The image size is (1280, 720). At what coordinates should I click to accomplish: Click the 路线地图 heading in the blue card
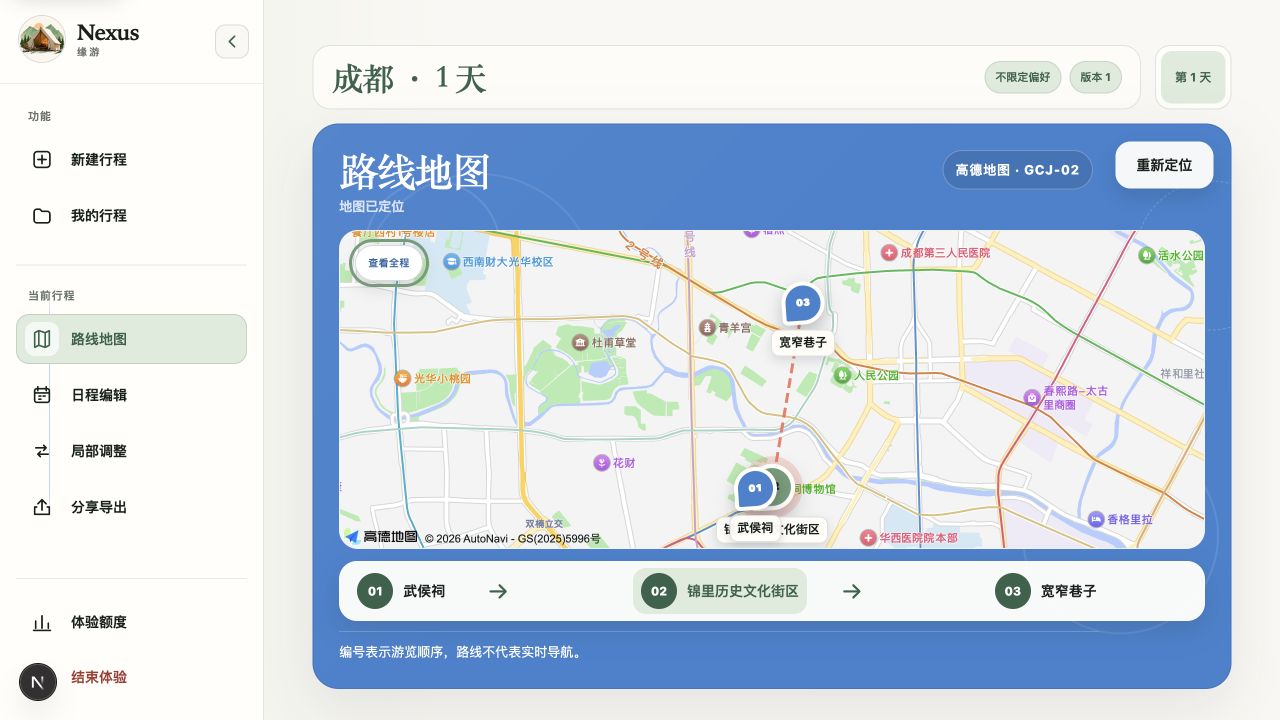(415, 172)
